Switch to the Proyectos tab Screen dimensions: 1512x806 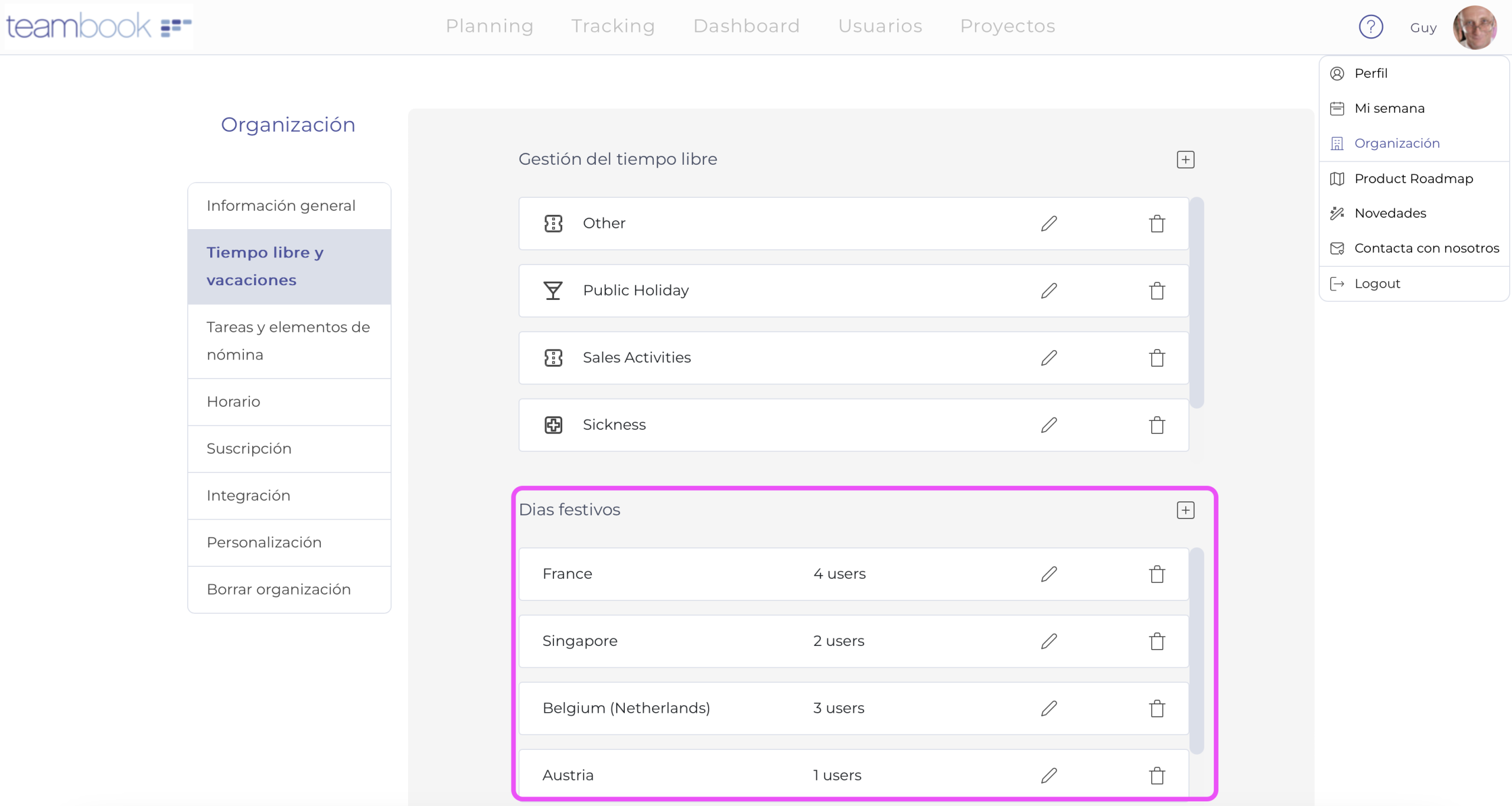[x=1007, y=26]
